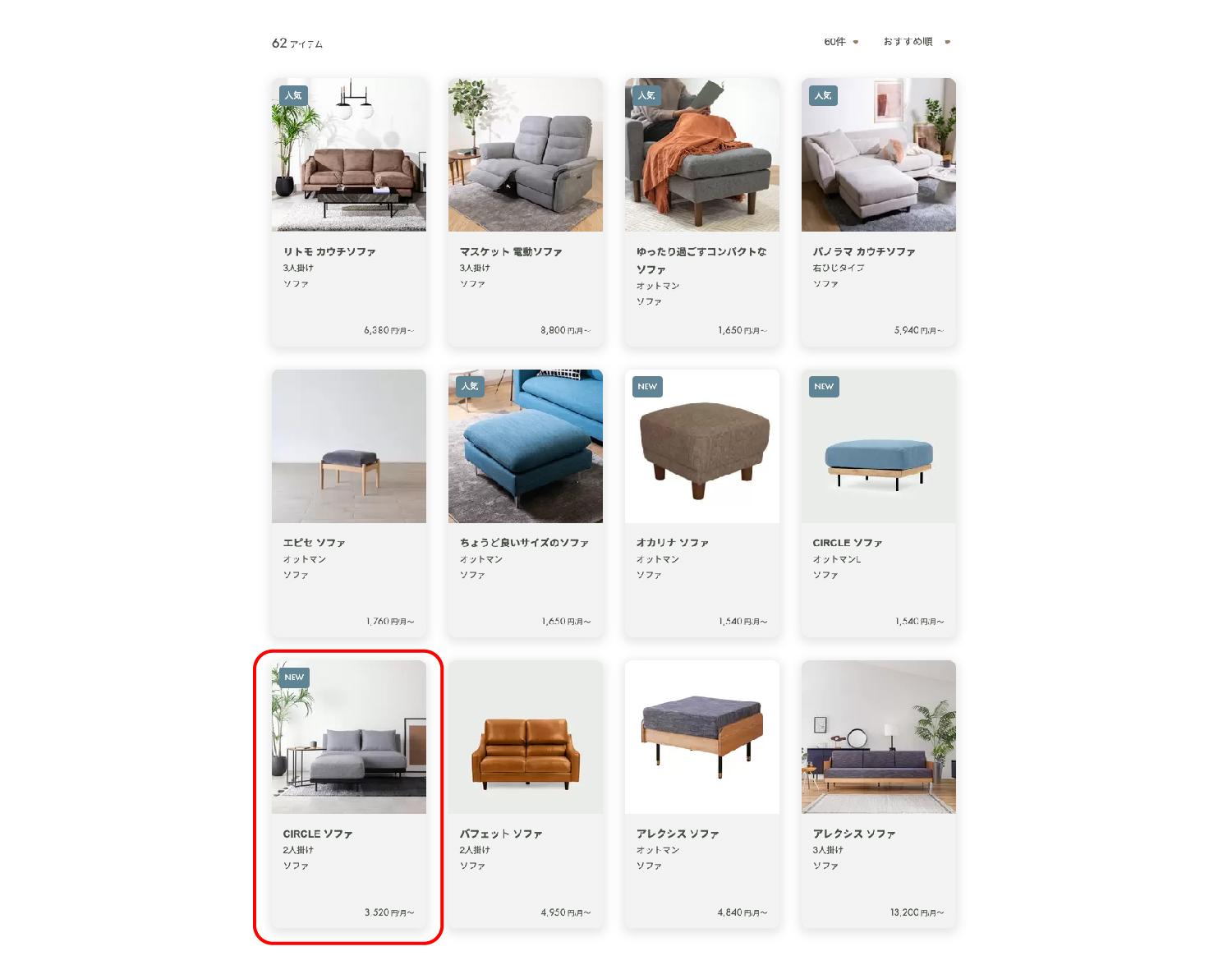The image size is (1232, 974).
Task: Open the 60件 items-per-page dropdown
Action: pos(841,42)
